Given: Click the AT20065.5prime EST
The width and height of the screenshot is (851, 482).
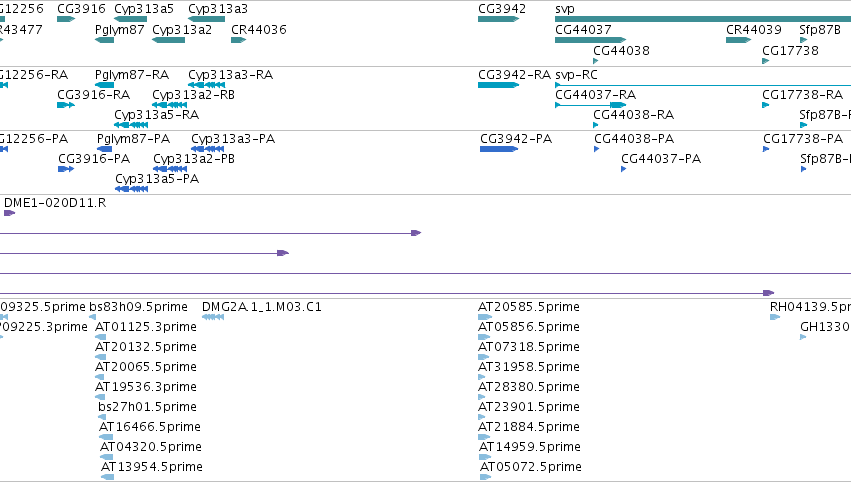Looking at the screenshot, I should point(100,377).
